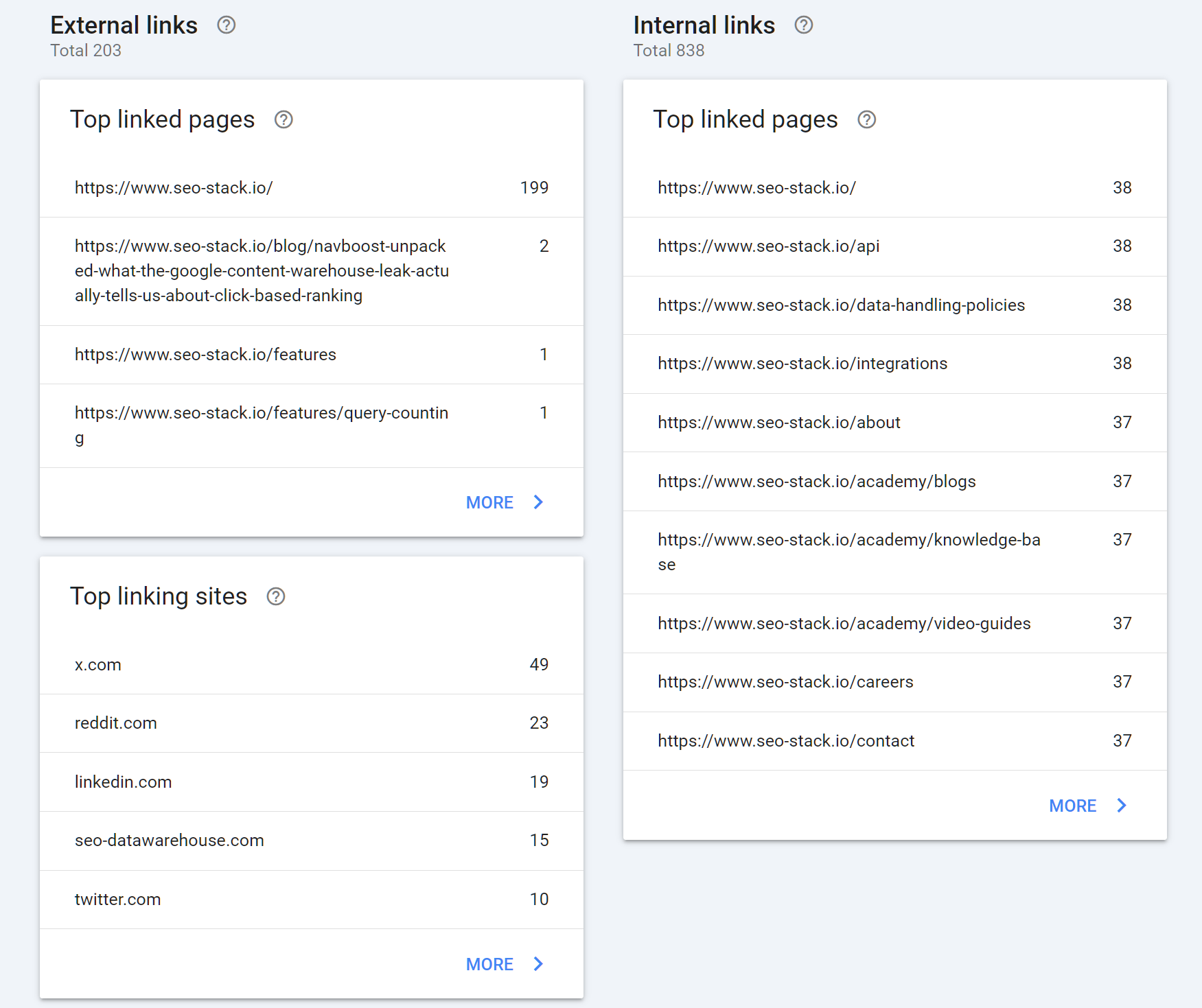
Task: Expand MORE in internal Top linked pages
Action: point(1087,806)
